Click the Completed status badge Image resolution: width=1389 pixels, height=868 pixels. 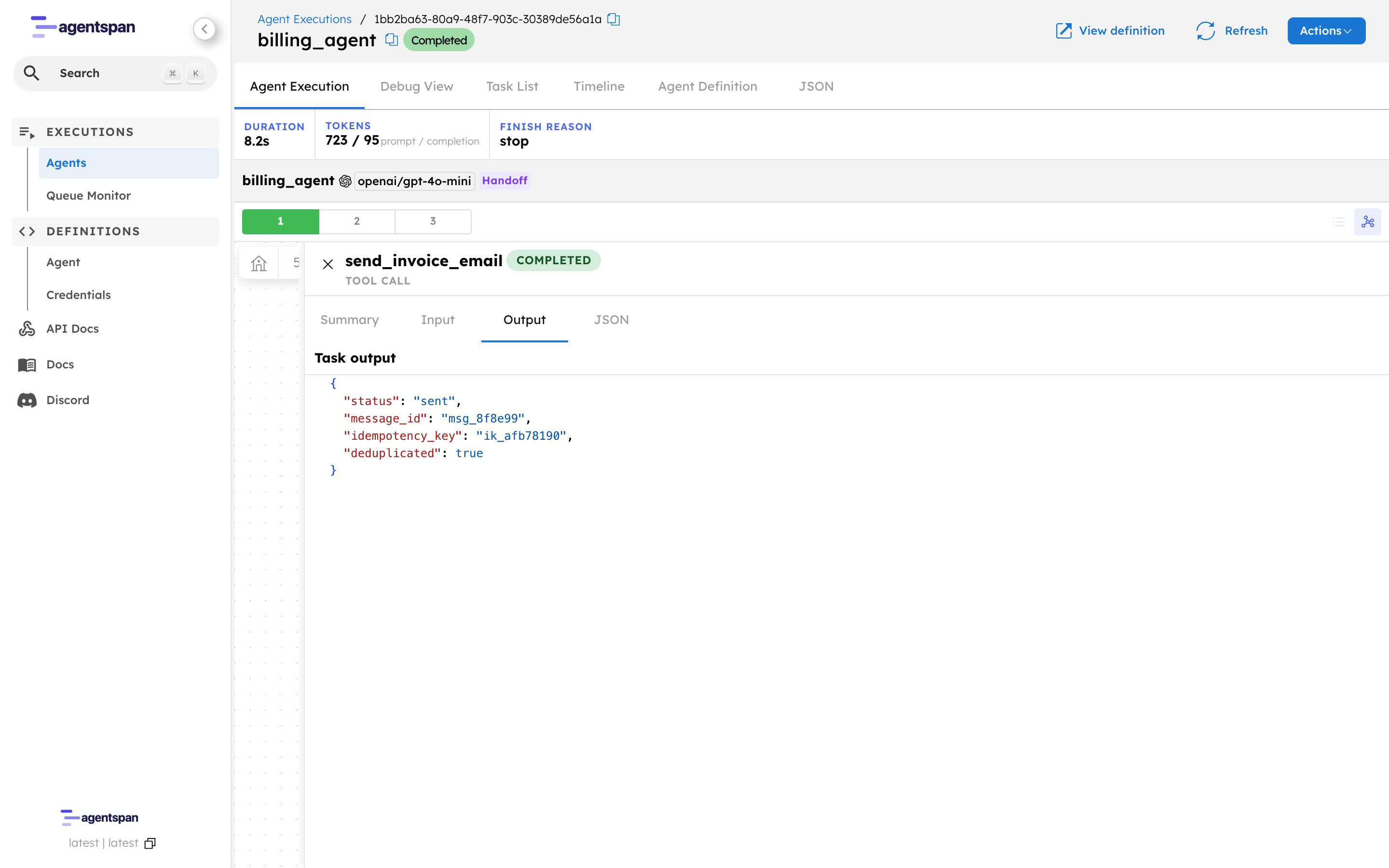coord(438,40)
